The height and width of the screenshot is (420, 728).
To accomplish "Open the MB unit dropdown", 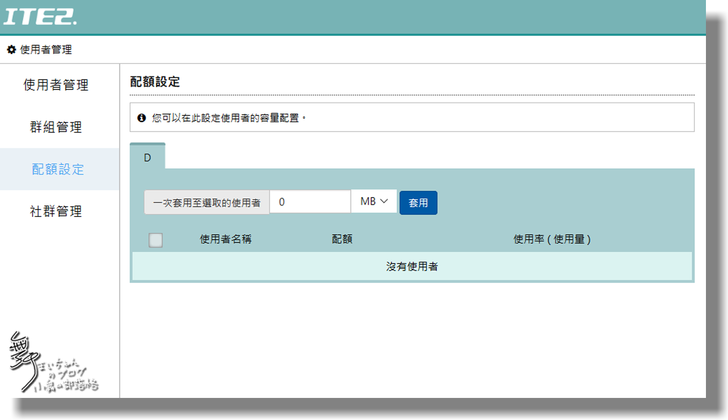I will (374, 202).
